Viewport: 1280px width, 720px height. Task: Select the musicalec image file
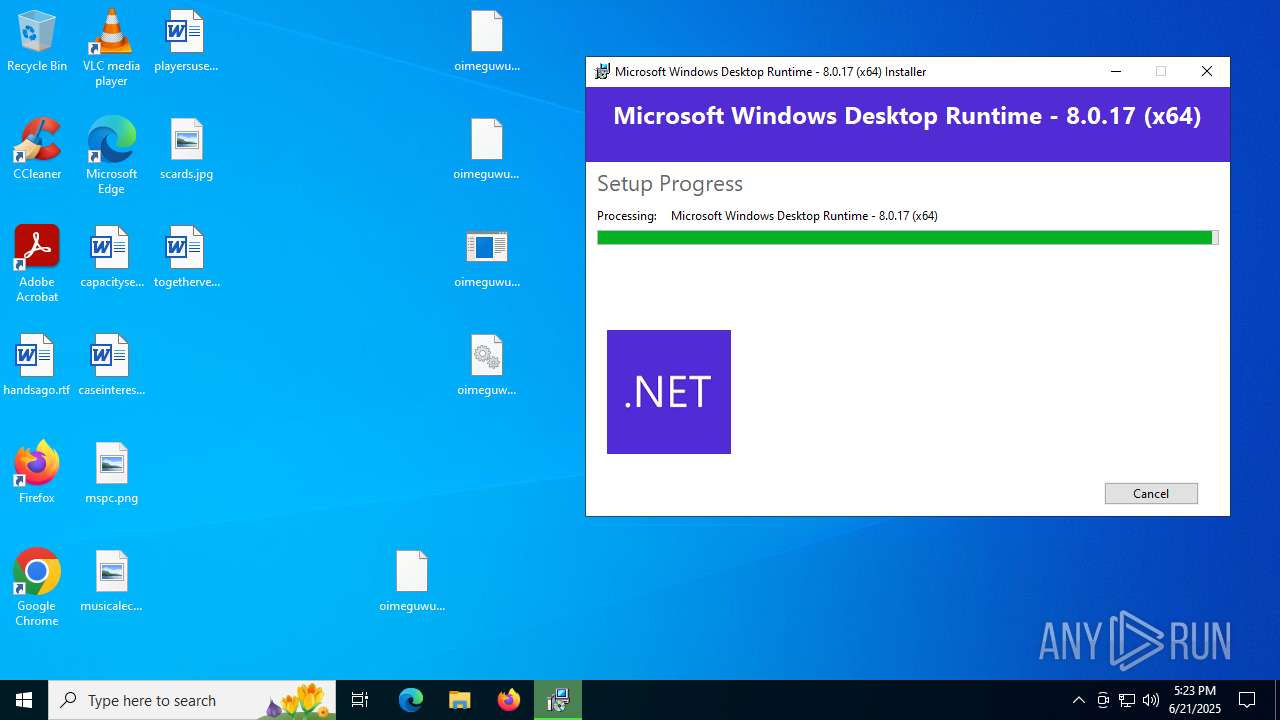coord(111,580)
